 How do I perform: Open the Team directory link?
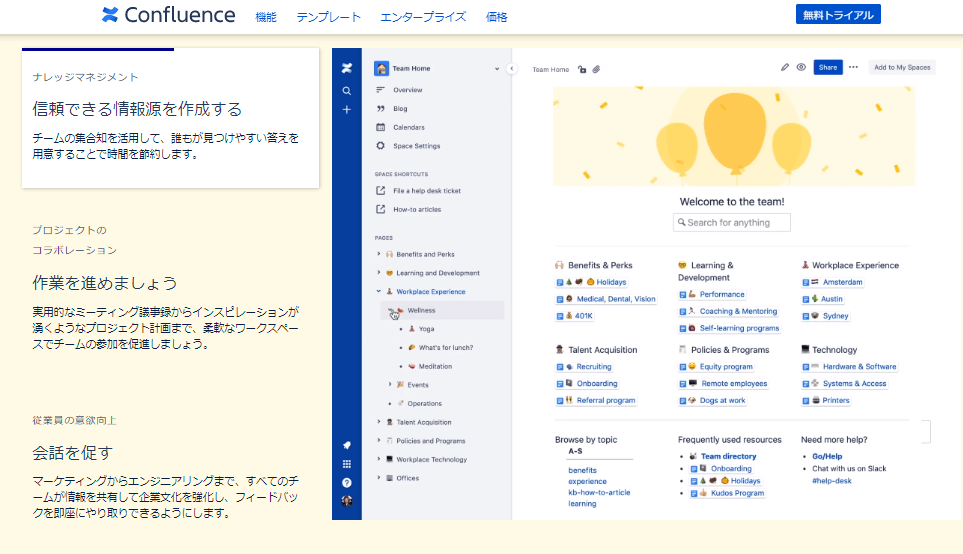coord(728,456)
